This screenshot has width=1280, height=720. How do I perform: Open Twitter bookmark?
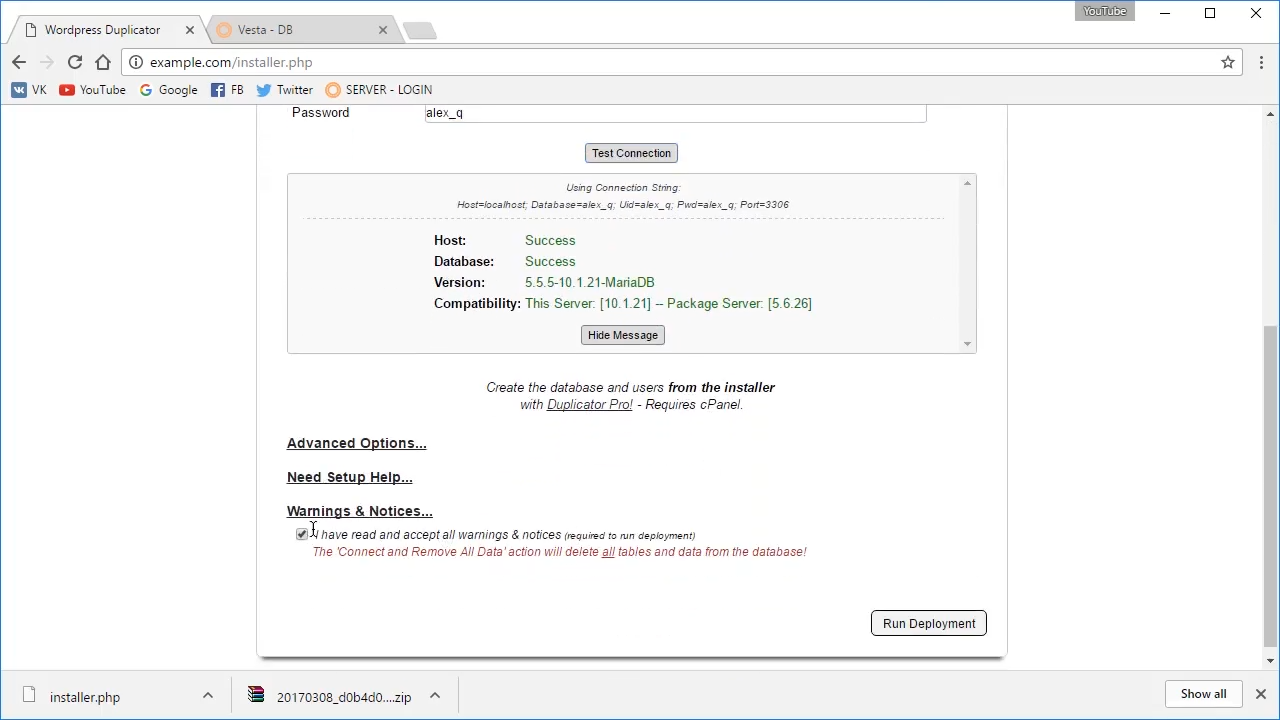pos(284,90)
